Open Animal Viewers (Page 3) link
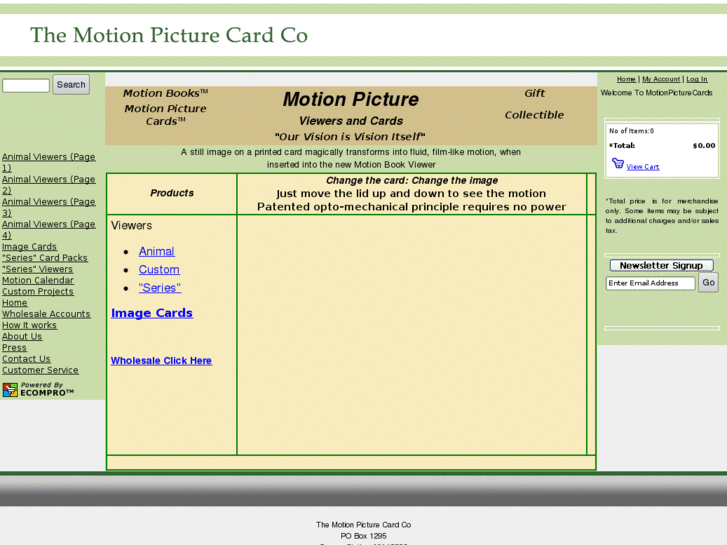The width and height of the screenshot is (727, 545). [48, 207]
